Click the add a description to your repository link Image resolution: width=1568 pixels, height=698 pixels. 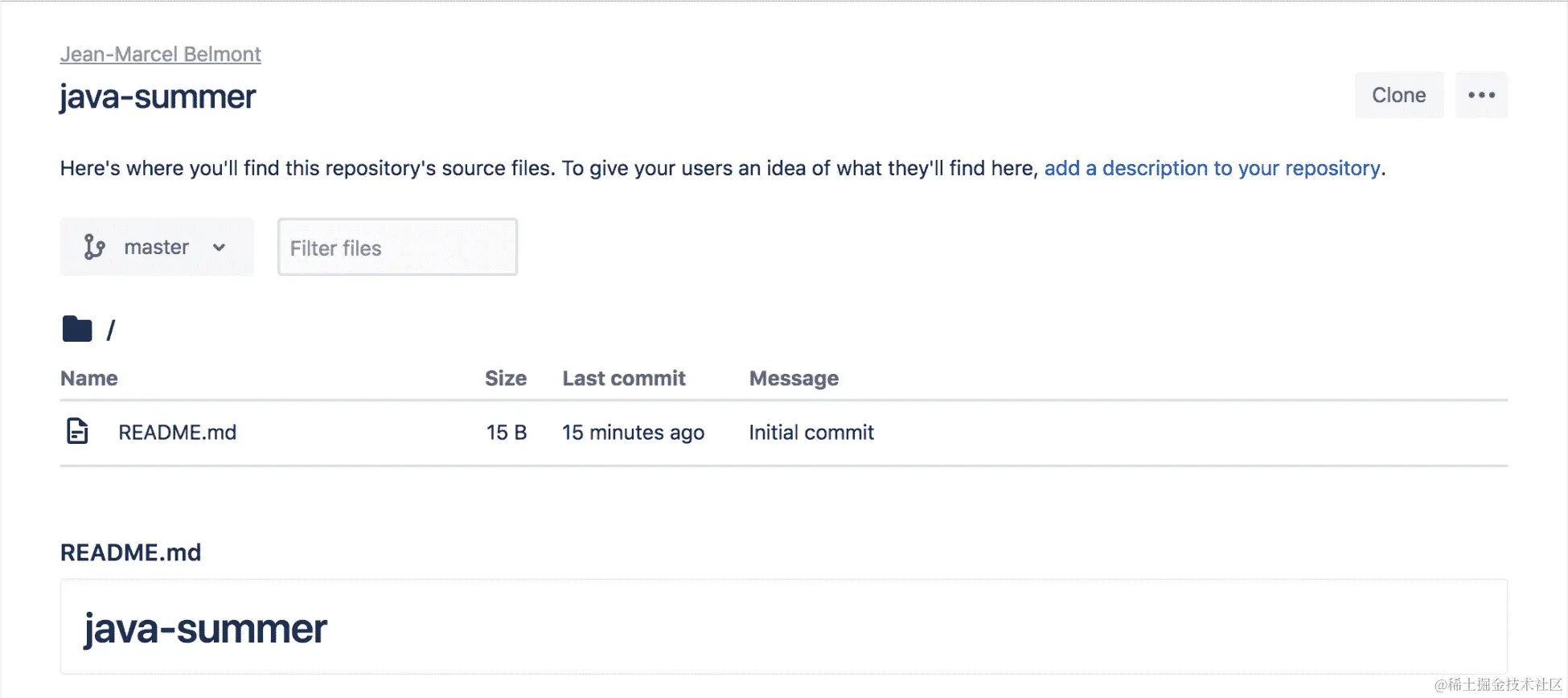(x=1212, y=168)
